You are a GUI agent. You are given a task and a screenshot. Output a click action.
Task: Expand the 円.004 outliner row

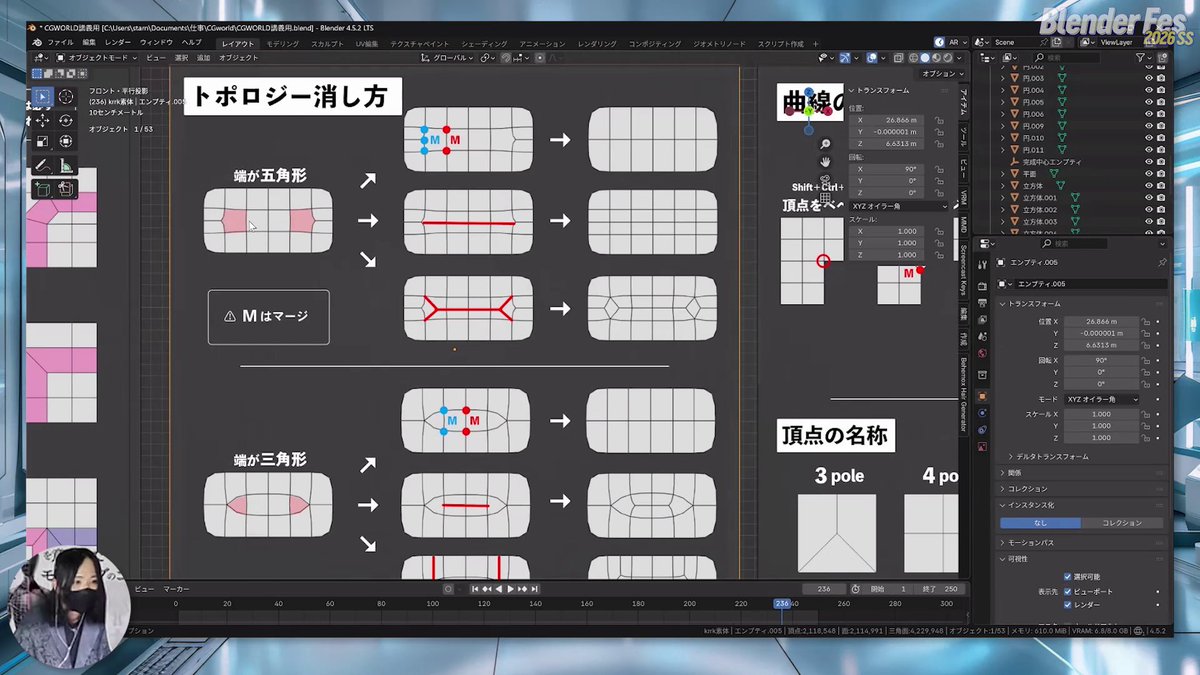click(1003, 90)
